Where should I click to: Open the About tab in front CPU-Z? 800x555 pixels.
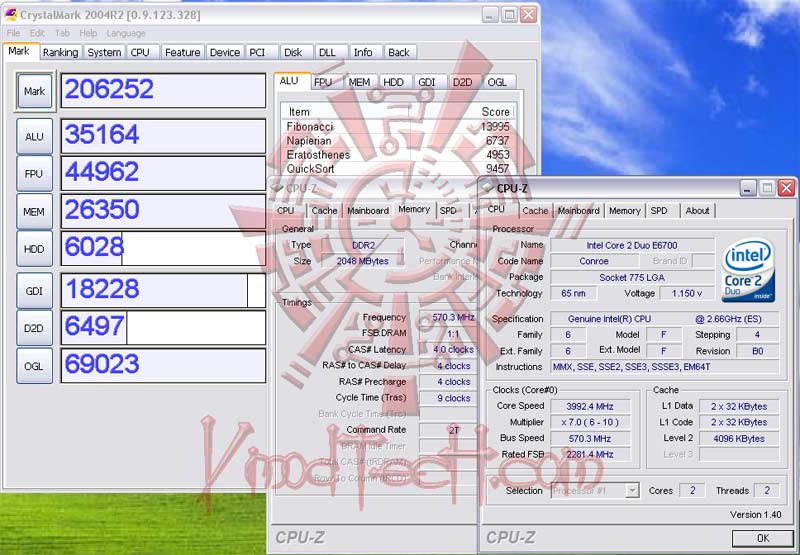[x=697, y=211]
